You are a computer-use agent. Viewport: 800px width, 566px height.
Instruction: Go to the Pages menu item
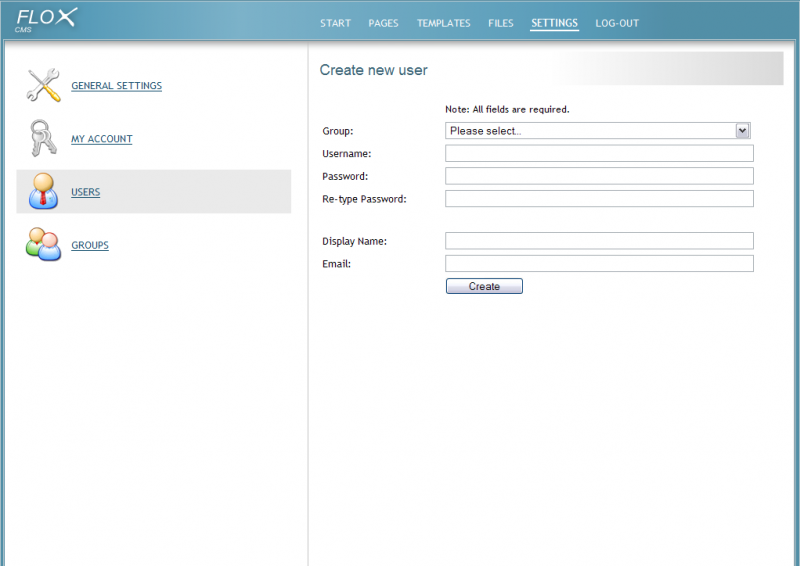[x=383, y=23]
